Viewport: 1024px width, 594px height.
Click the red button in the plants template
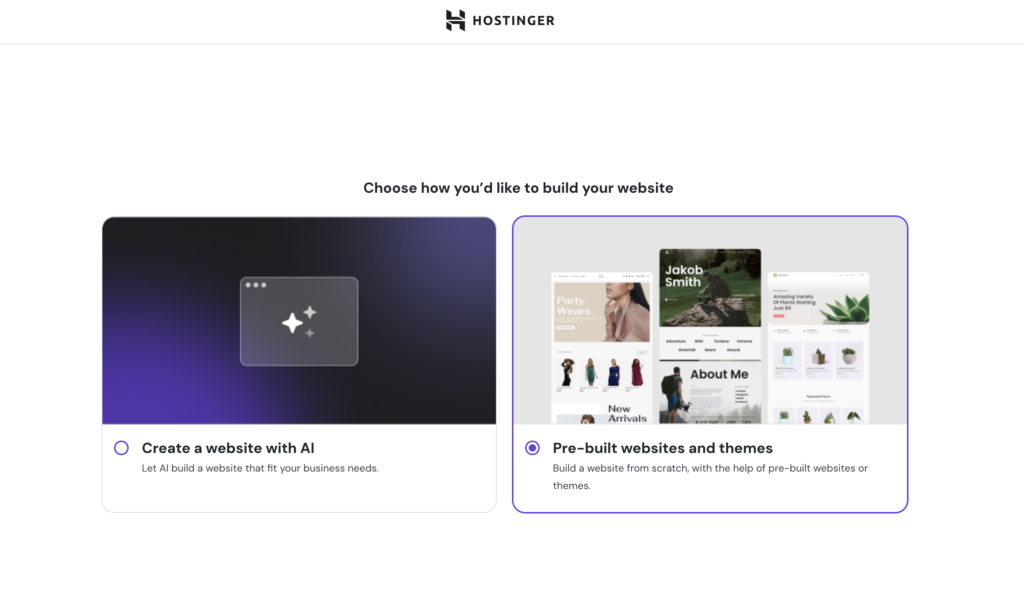click(x=780, y=317)
